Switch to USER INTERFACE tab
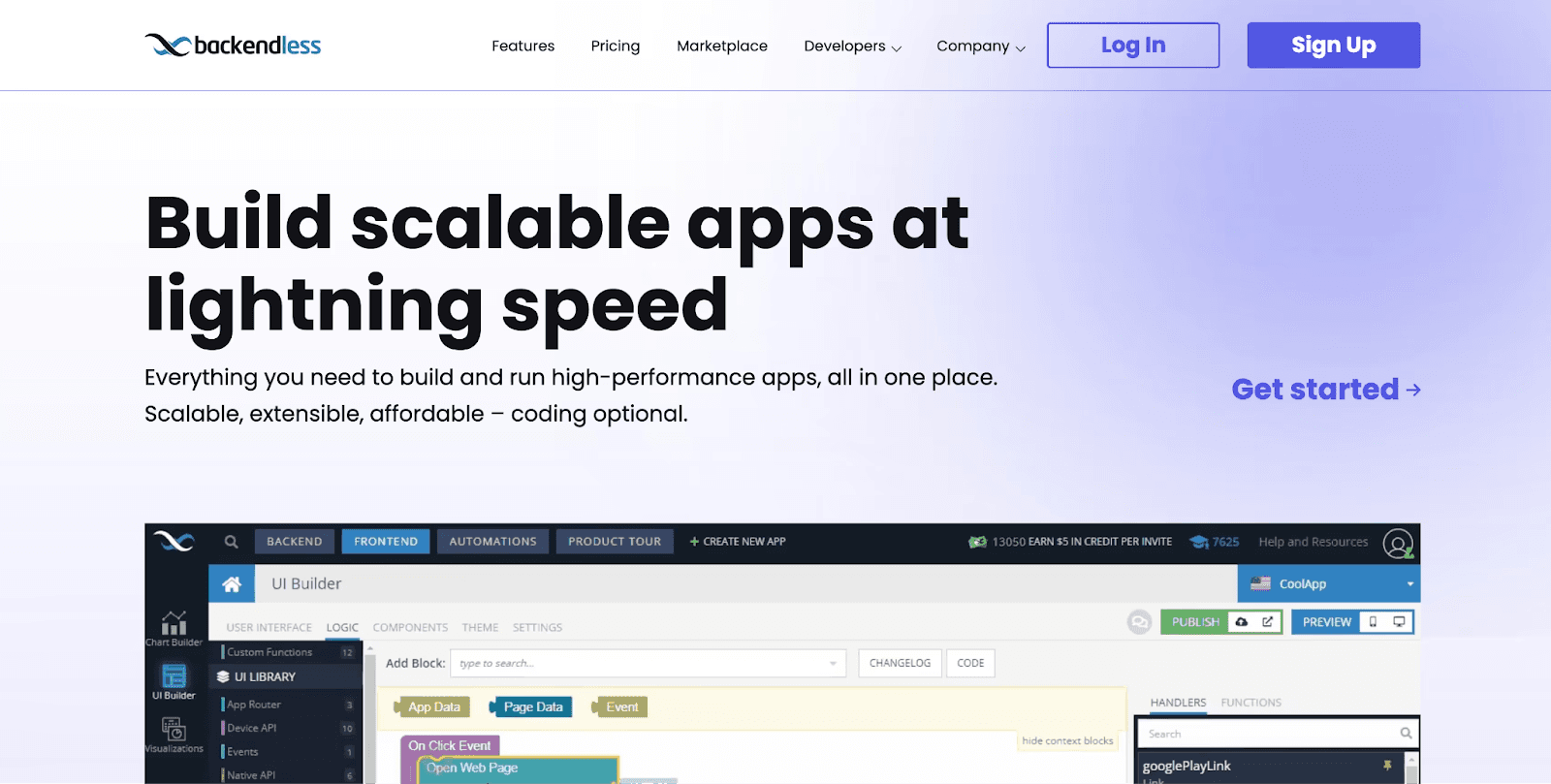Image resolution: width=1551 pixels, height=784 pixels. click(269, 627)
